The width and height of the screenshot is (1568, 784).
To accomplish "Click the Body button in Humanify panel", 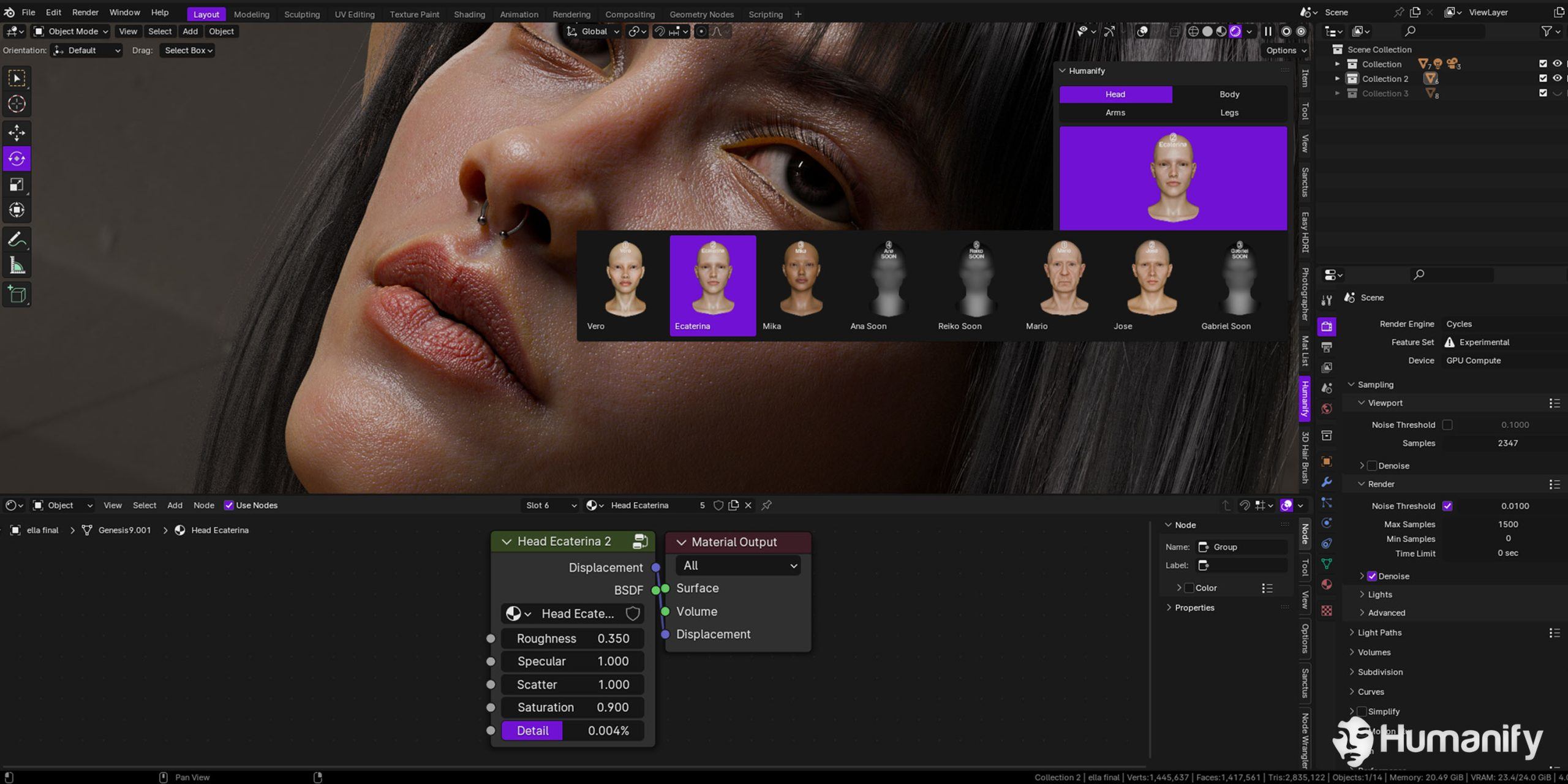I will 1229,94.
